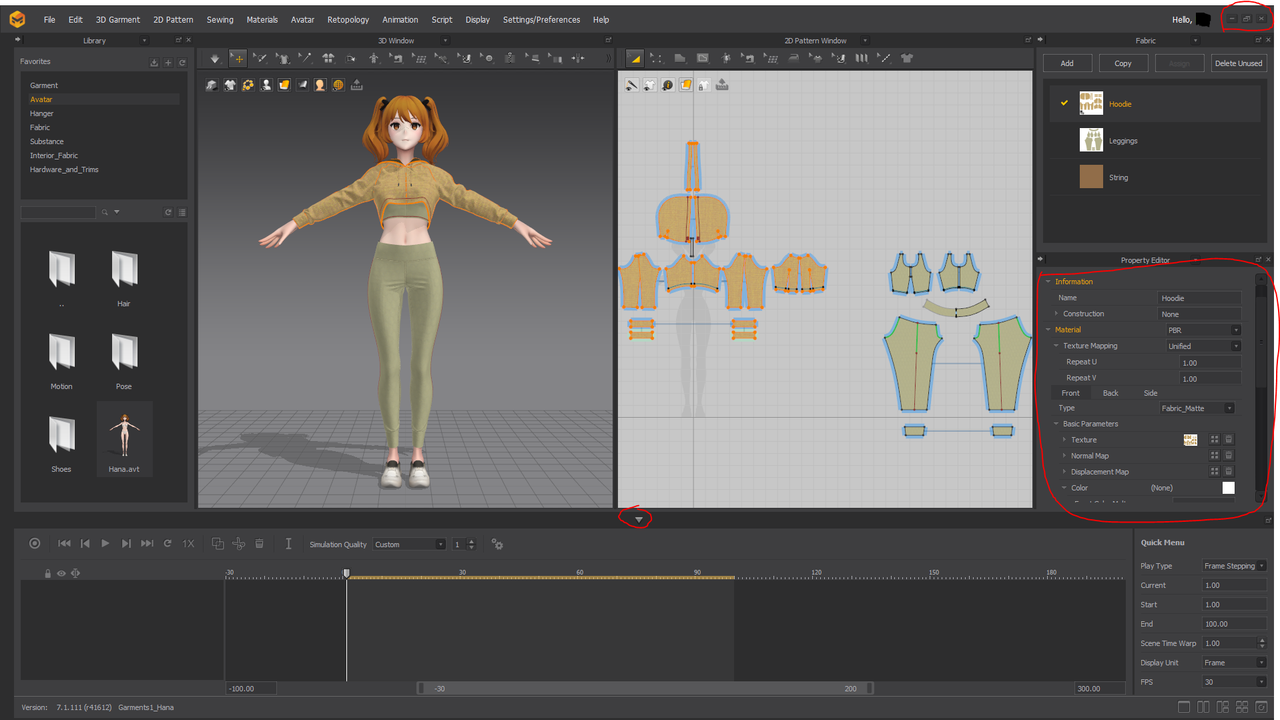The image size is (1280, 720).
Task: Click the refresh icon in Library Favorites header
Action: click(x=182, y=62)
